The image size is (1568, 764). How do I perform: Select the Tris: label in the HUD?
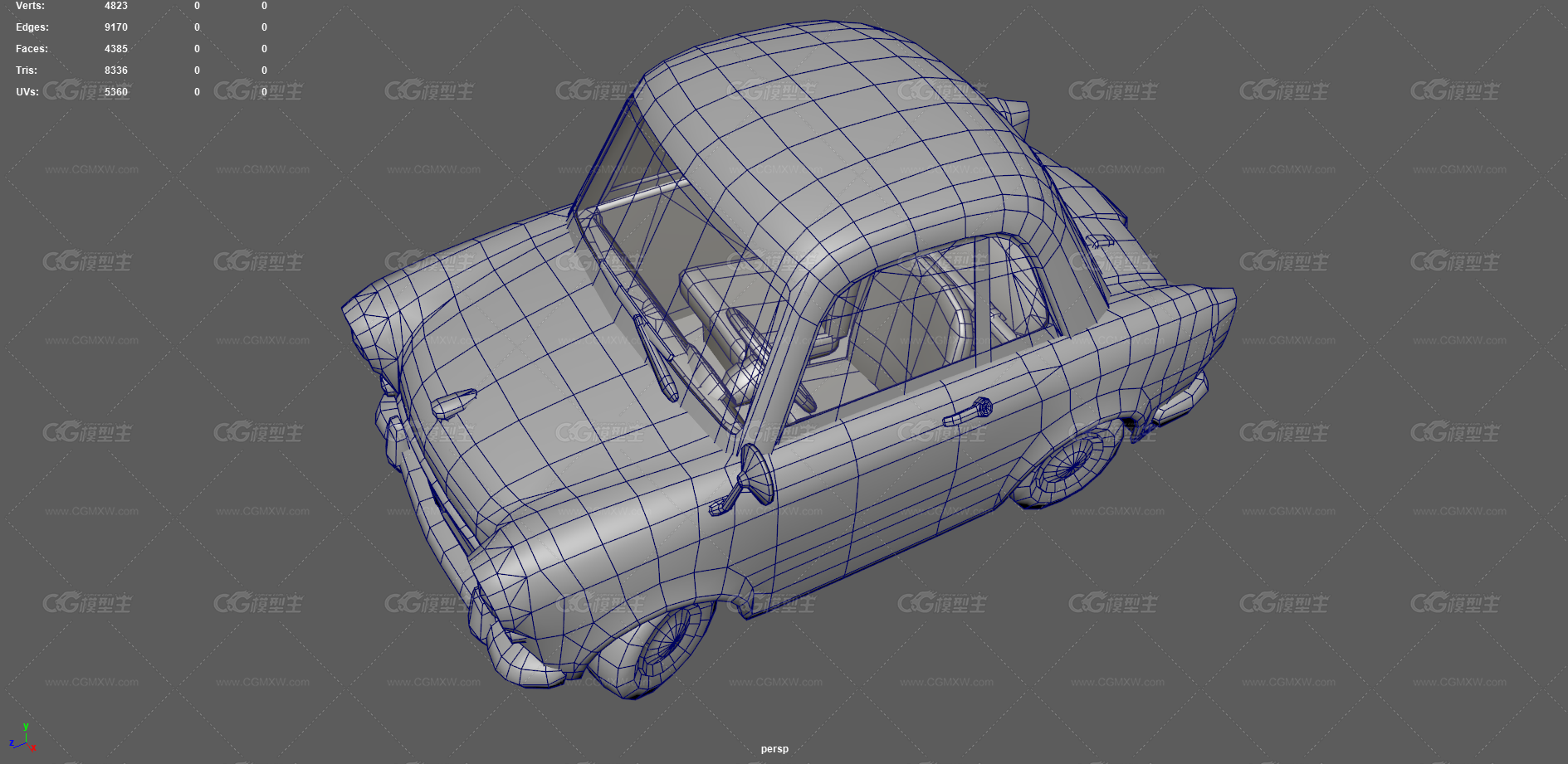tap(27, 71)
